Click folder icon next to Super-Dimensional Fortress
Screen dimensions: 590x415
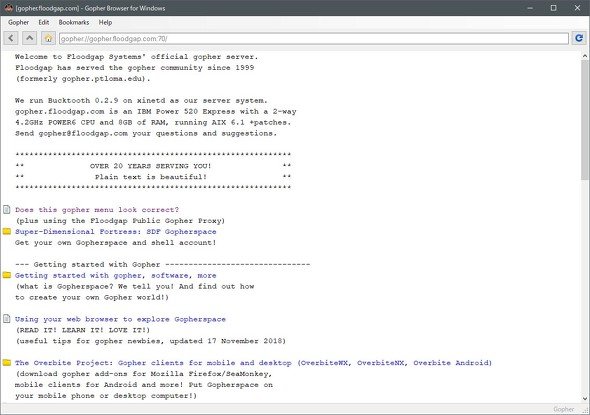(x=7, y=231)
